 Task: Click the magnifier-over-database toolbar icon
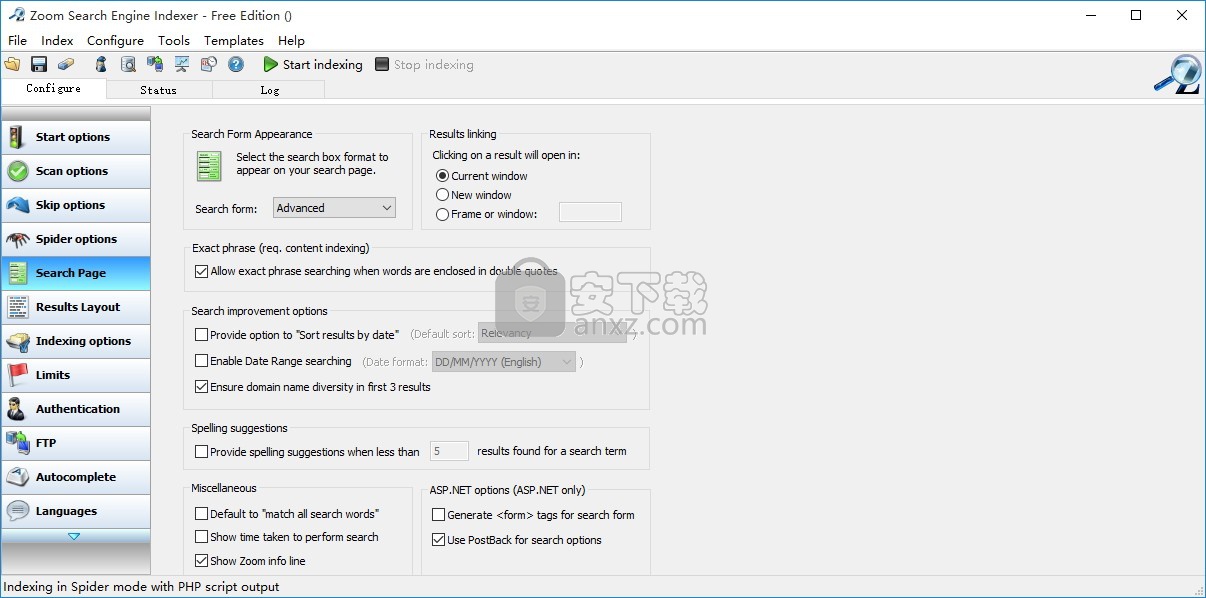coord(128,64)
